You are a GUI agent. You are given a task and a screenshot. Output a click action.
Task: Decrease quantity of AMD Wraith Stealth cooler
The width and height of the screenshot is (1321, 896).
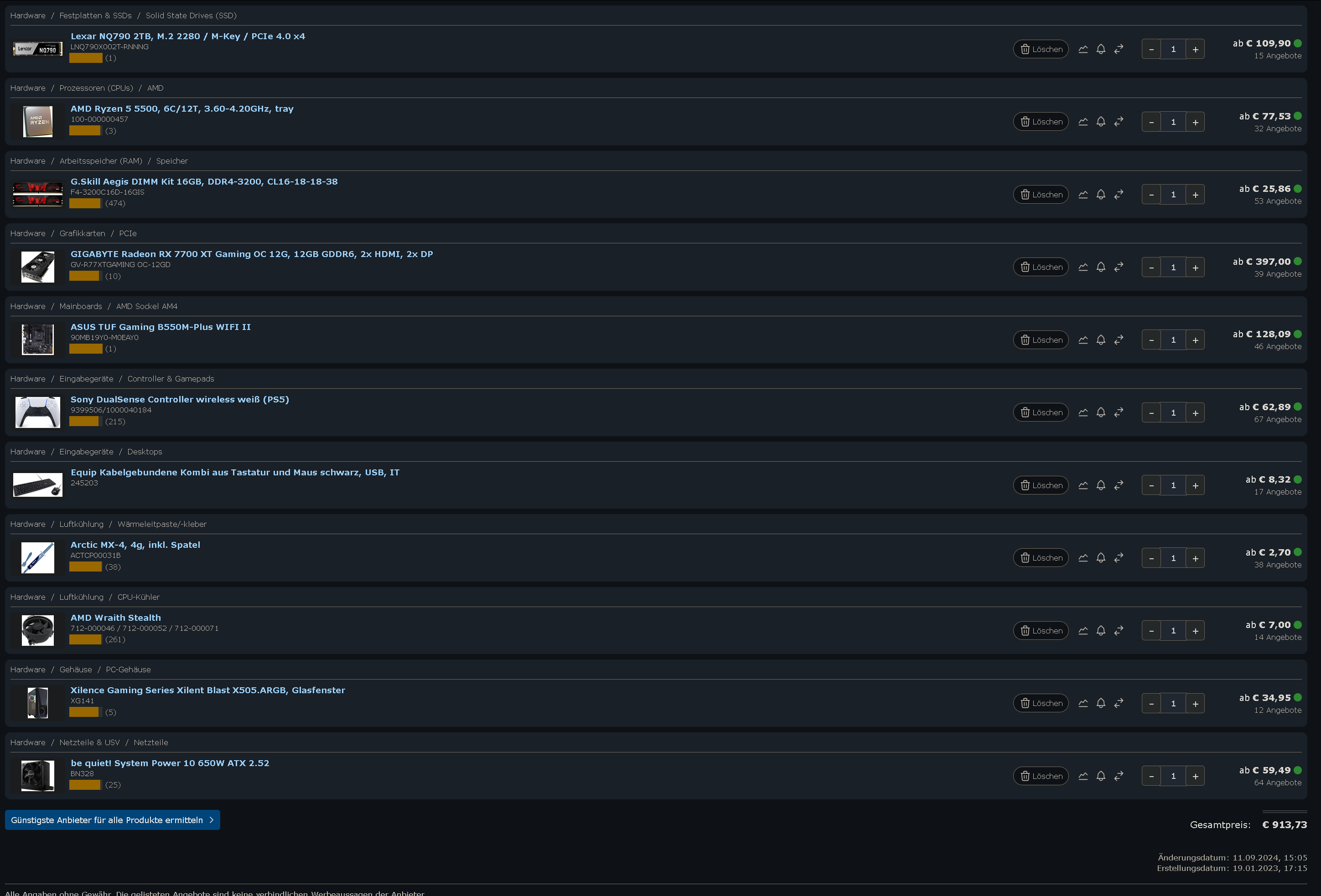1151,631
